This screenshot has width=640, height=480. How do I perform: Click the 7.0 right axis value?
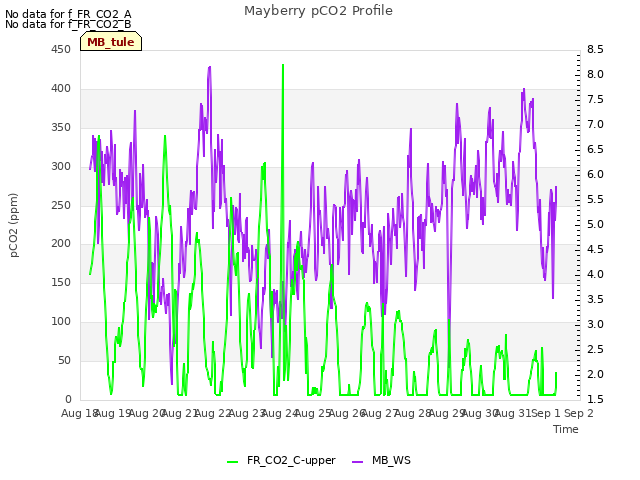pos(595,124)
